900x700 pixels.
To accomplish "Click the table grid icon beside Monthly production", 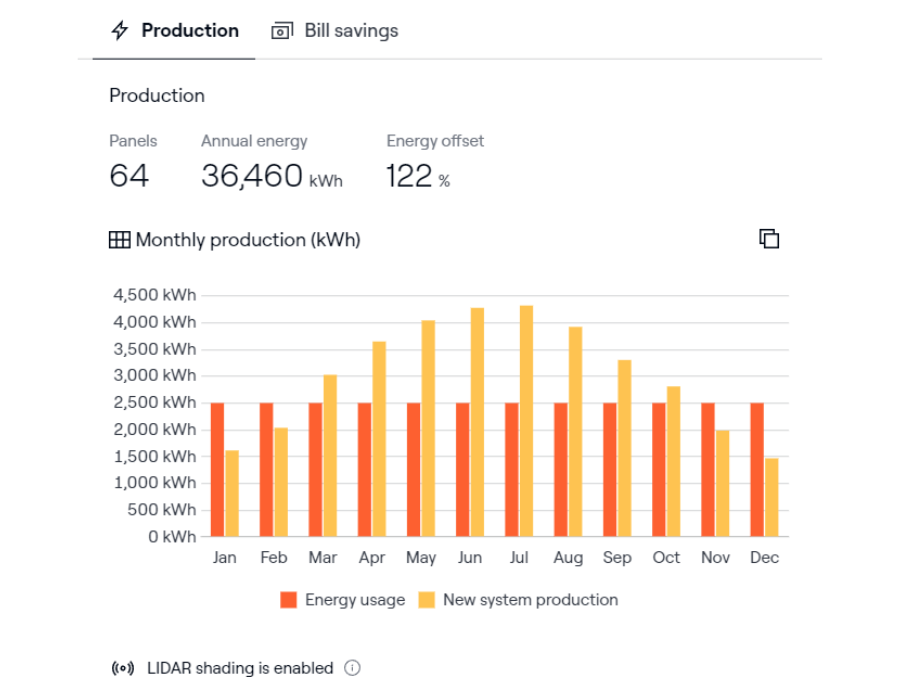I will [119, 240].
